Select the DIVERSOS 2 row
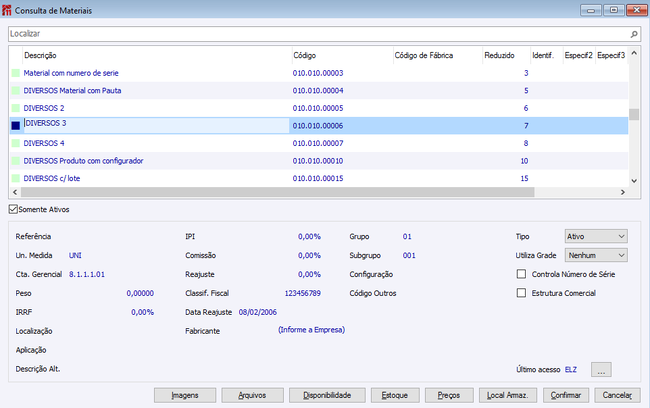Viewport: 650px width, 408px height. click(318, 108)
